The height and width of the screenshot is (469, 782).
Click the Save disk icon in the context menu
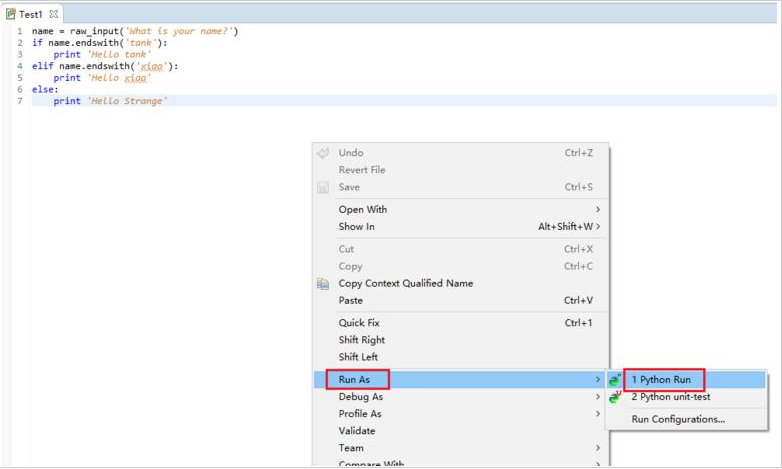pos(323,187)
